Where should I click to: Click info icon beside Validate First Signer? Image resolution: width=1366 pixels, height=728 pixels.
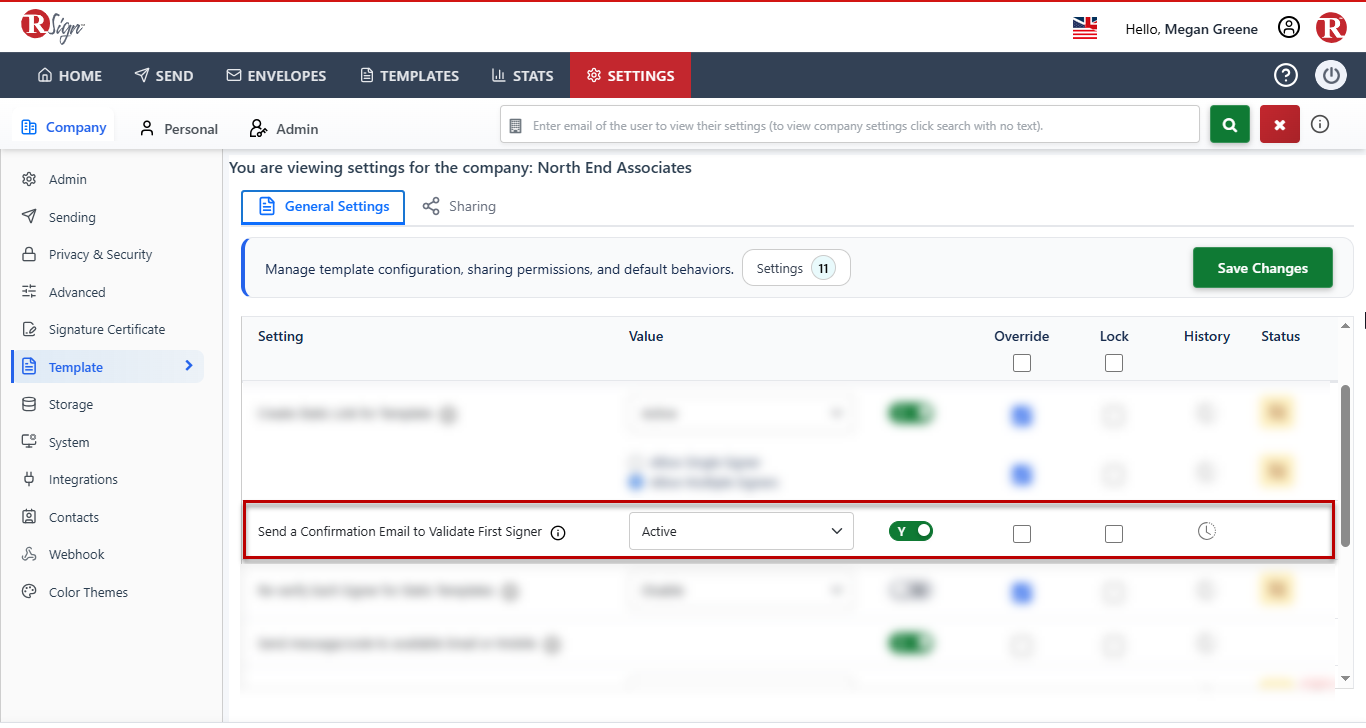(x=559, y=532)
